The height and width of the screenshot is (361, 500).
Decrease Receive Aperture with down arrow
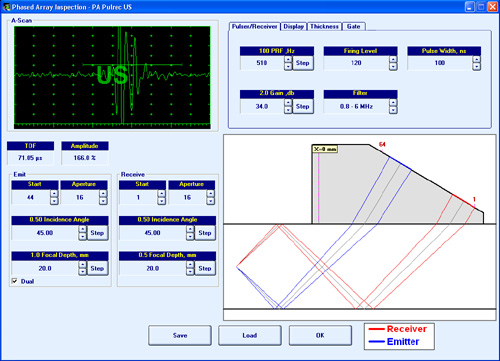point(211,201)
